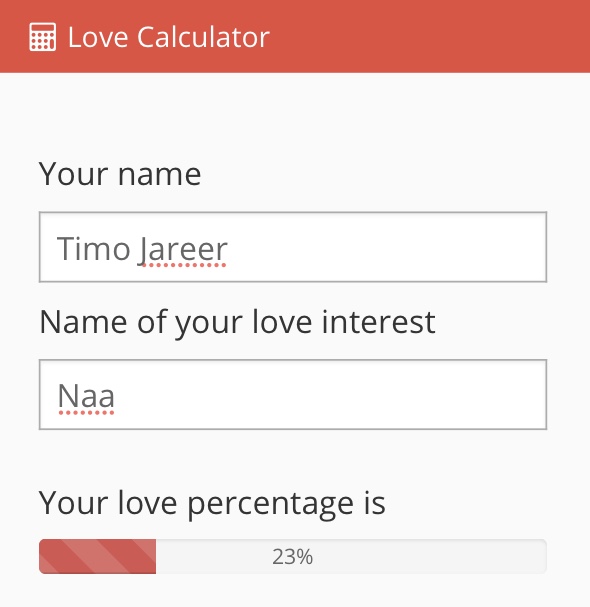Click the 'Your name' label
Screen dimensions: 590x607
[120, 174]
